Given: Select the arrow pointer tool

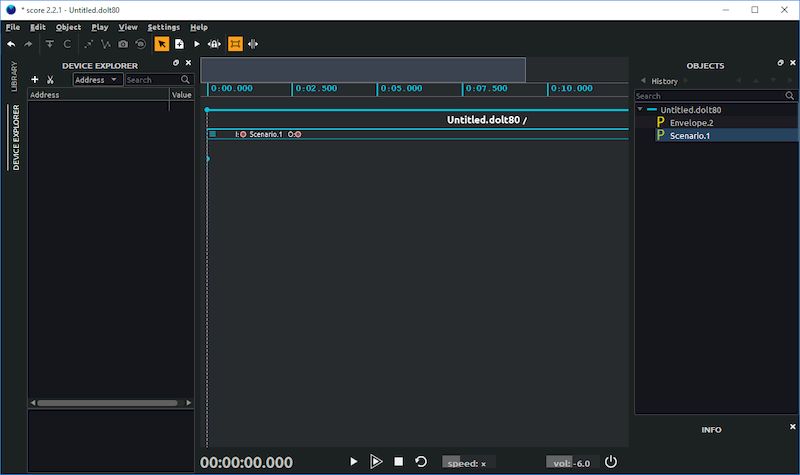Looking at the screenshot, I should (162, 44).
